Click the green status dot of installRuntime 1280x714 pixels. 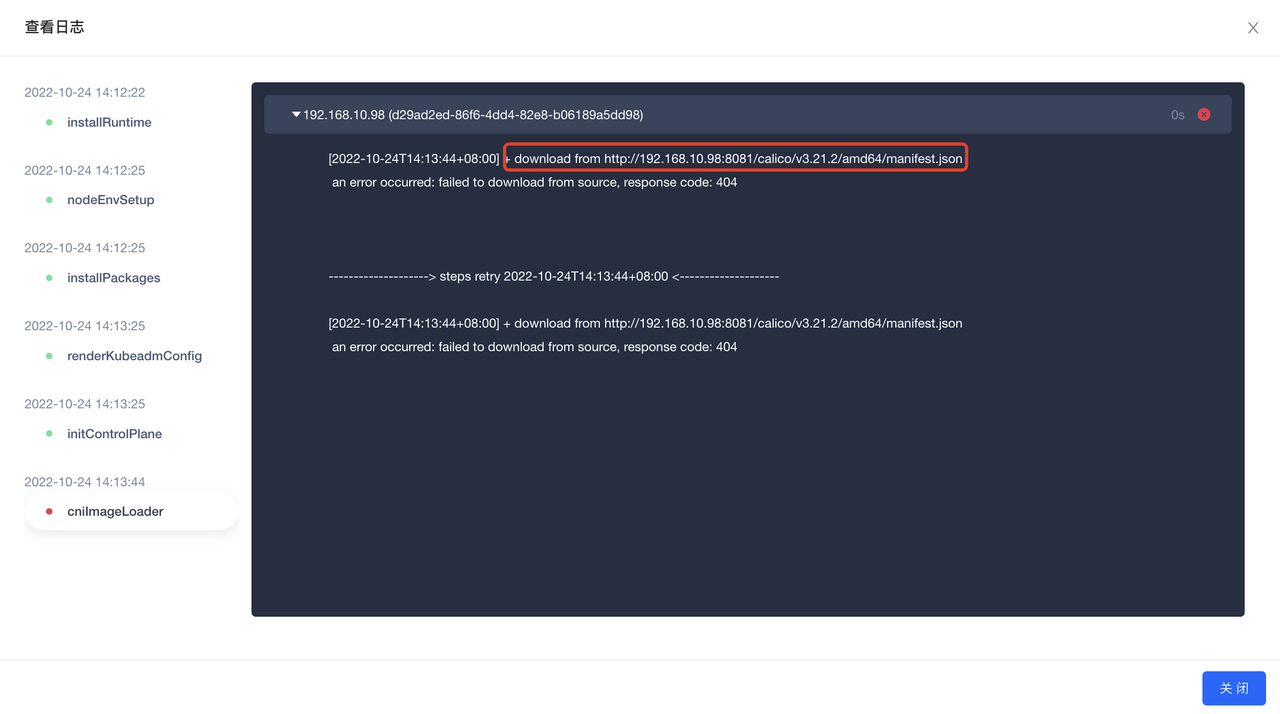(49, 122)
